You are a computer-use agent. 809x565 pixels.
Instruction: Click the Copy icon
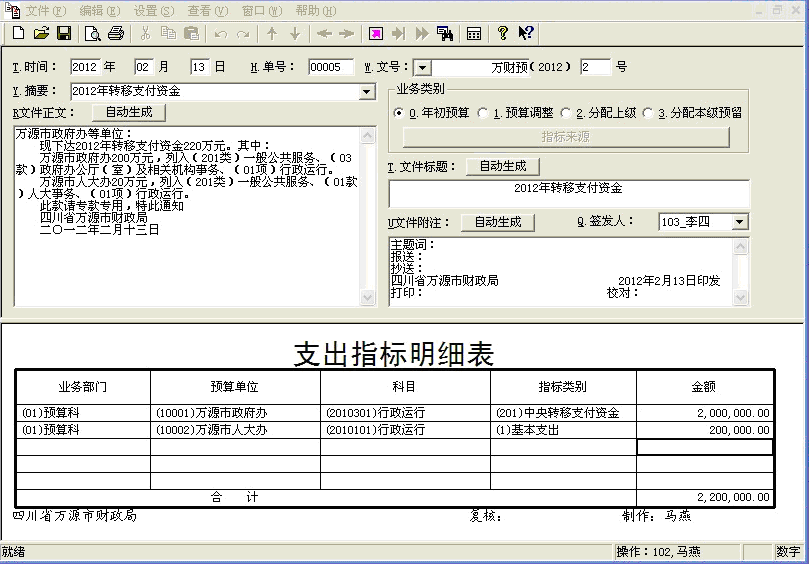coord(168,34)
